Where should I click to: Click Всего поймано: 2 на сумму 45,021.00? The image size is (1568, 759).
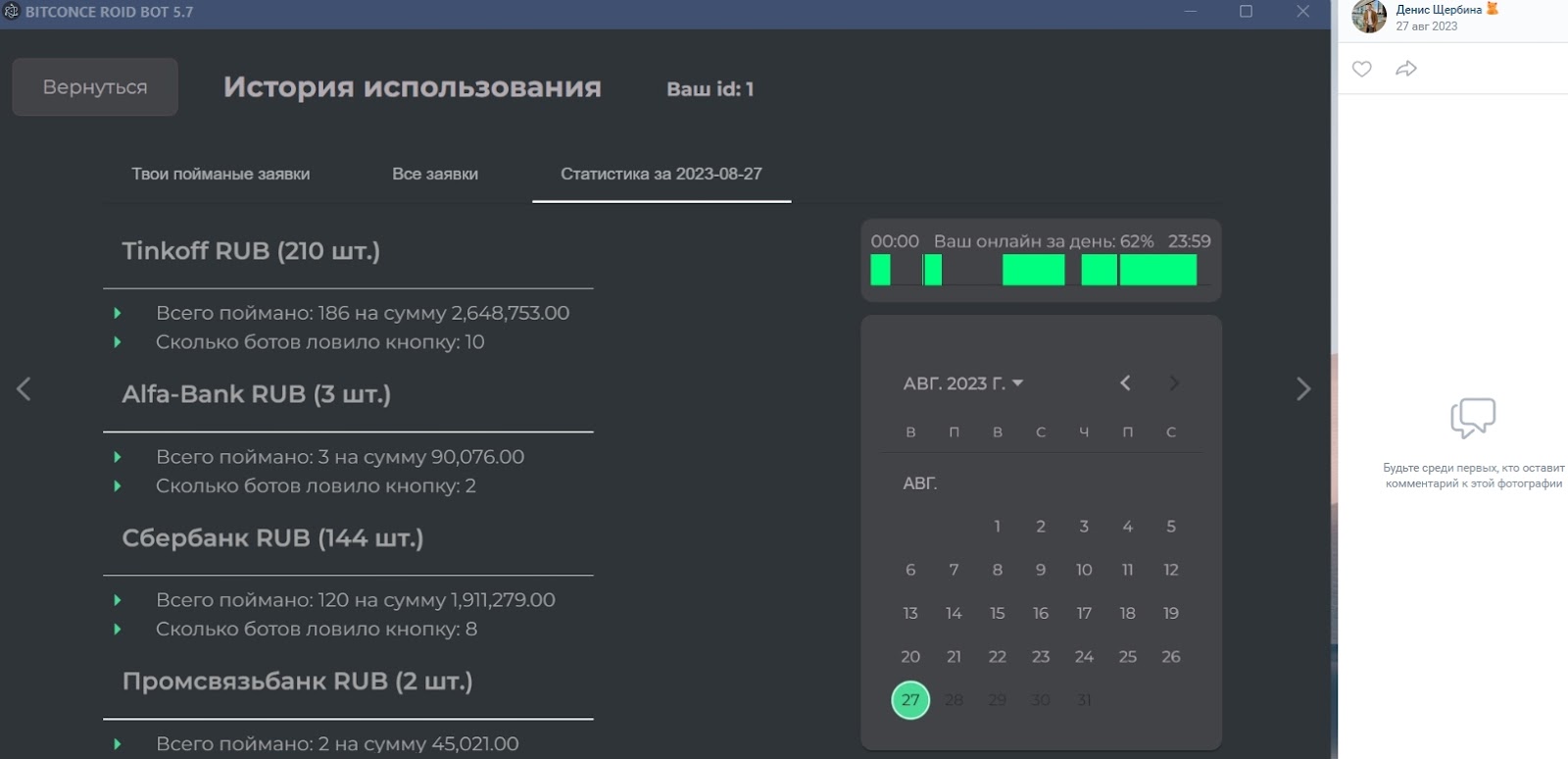pos(337,744)
